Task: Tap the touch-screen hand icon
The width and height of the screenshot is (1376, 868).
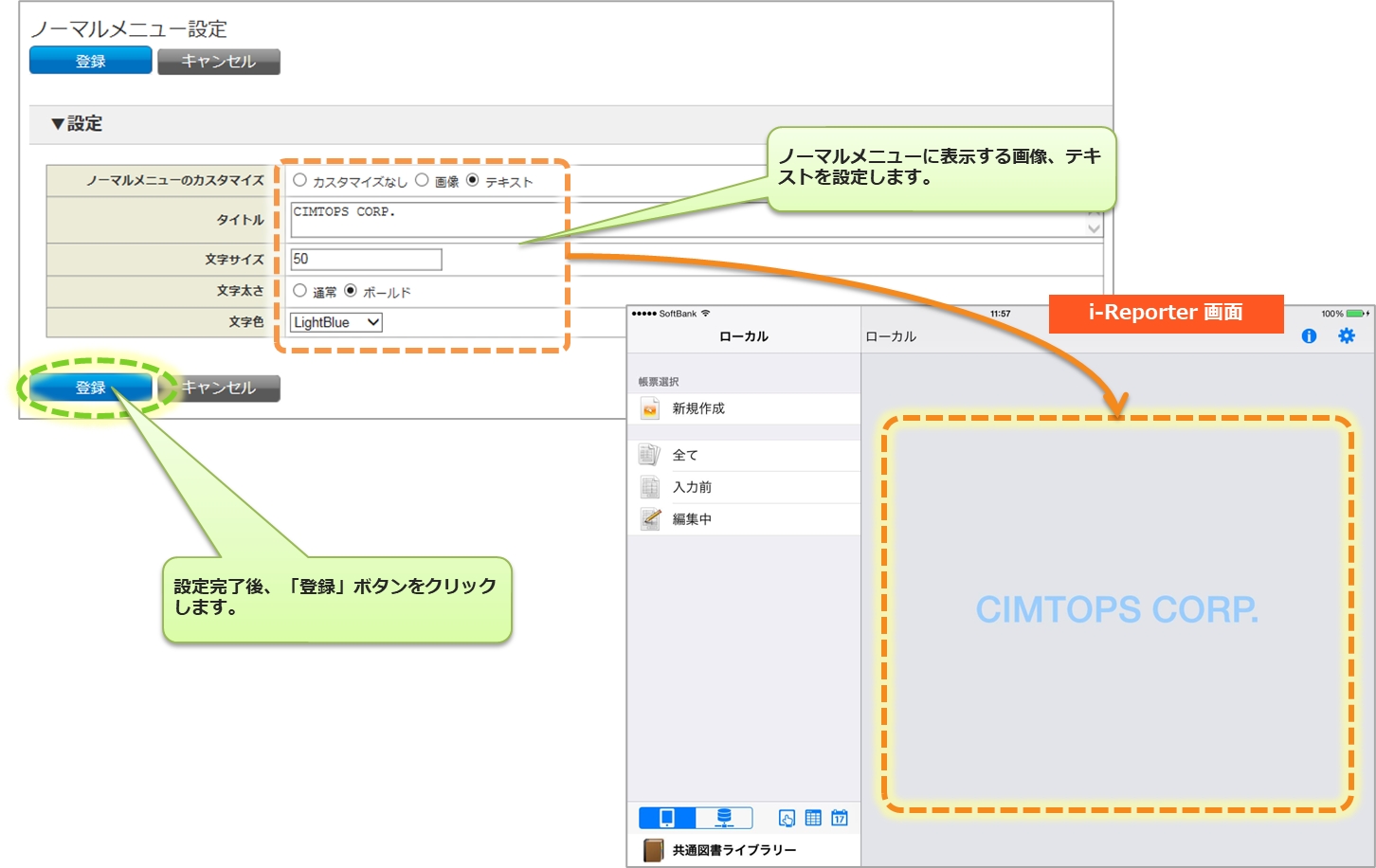Action: coord(787,818)
